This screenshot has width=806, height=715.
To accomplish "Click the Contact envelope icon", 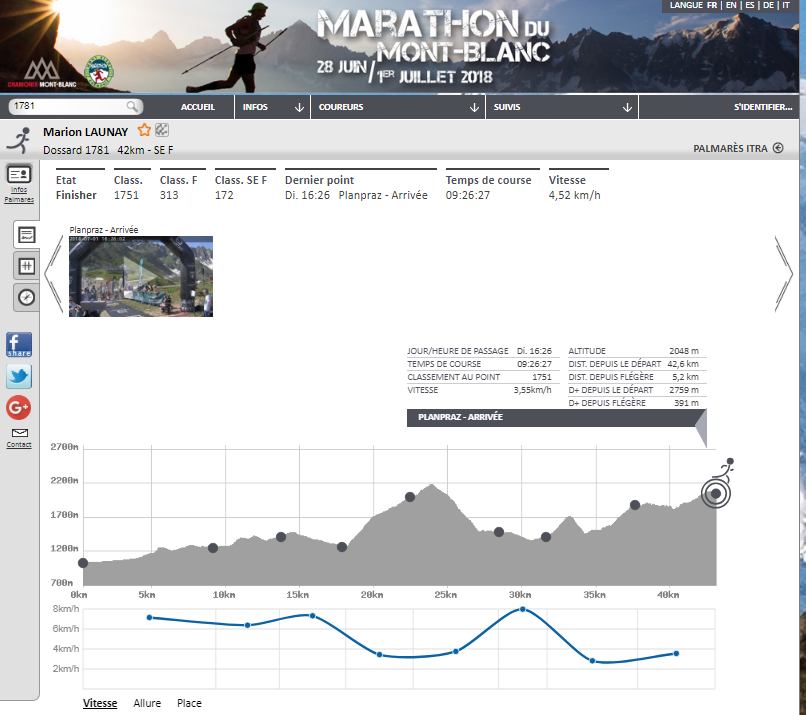I will (x=19, y=433).
